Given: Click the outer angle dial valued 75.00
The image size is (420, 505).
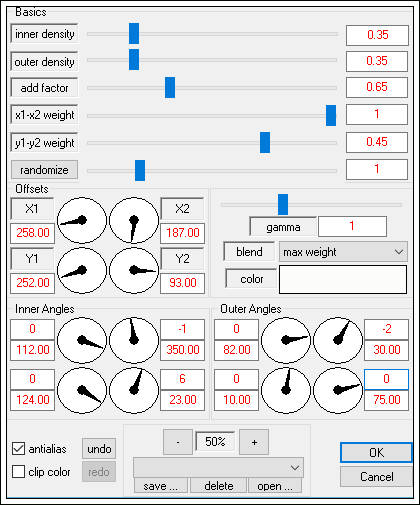Looking at the screenshot, I should 338,390.
